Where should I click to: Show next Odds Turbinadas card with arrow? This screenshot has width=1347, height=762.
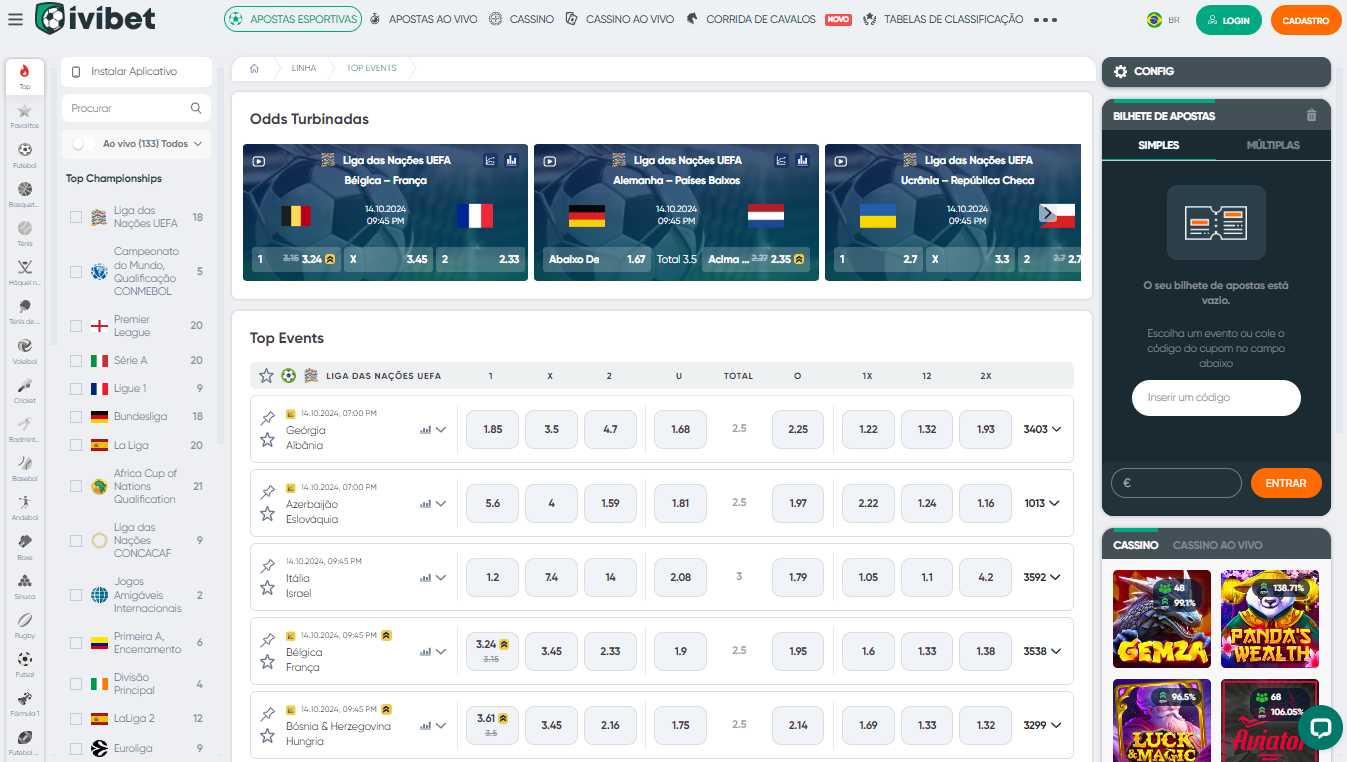[1047, 213]
